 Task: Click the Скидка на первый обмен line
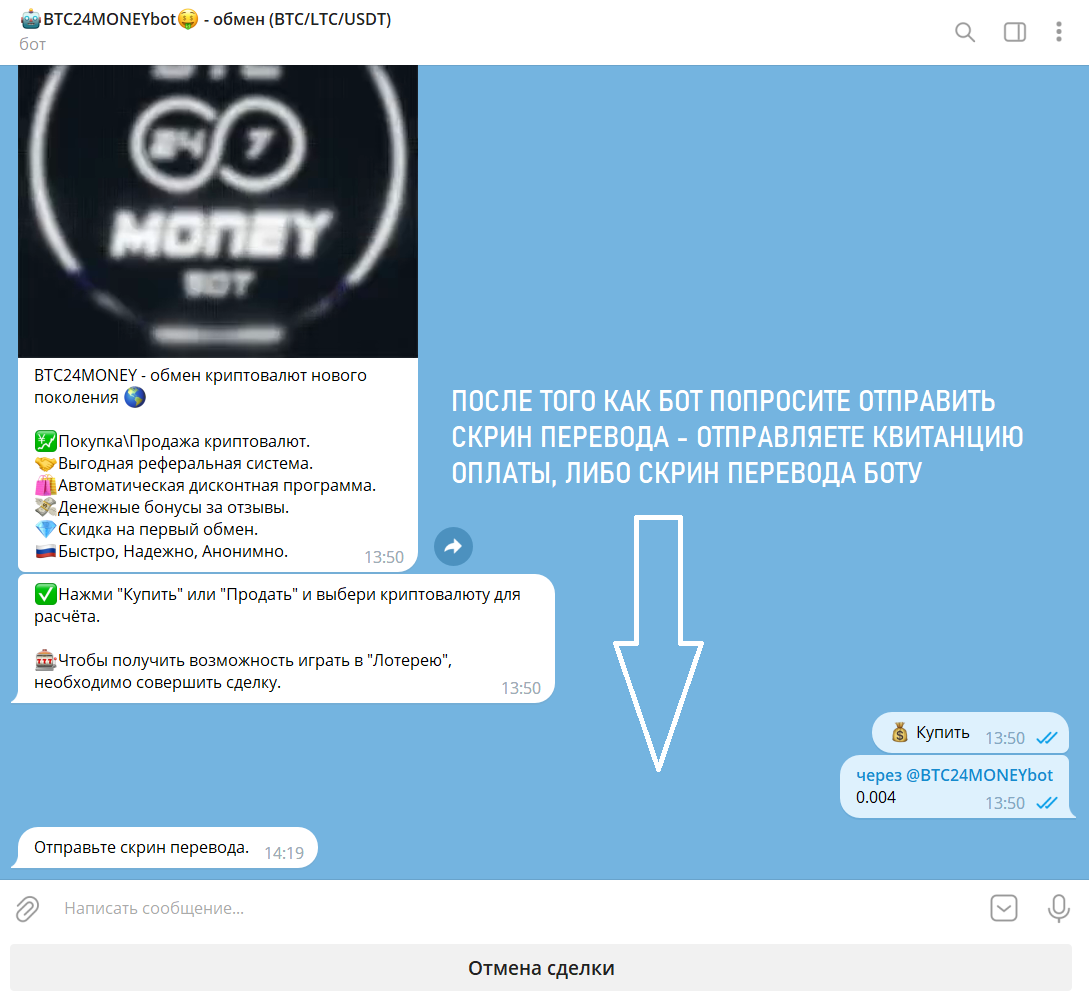tap(146, 529)
